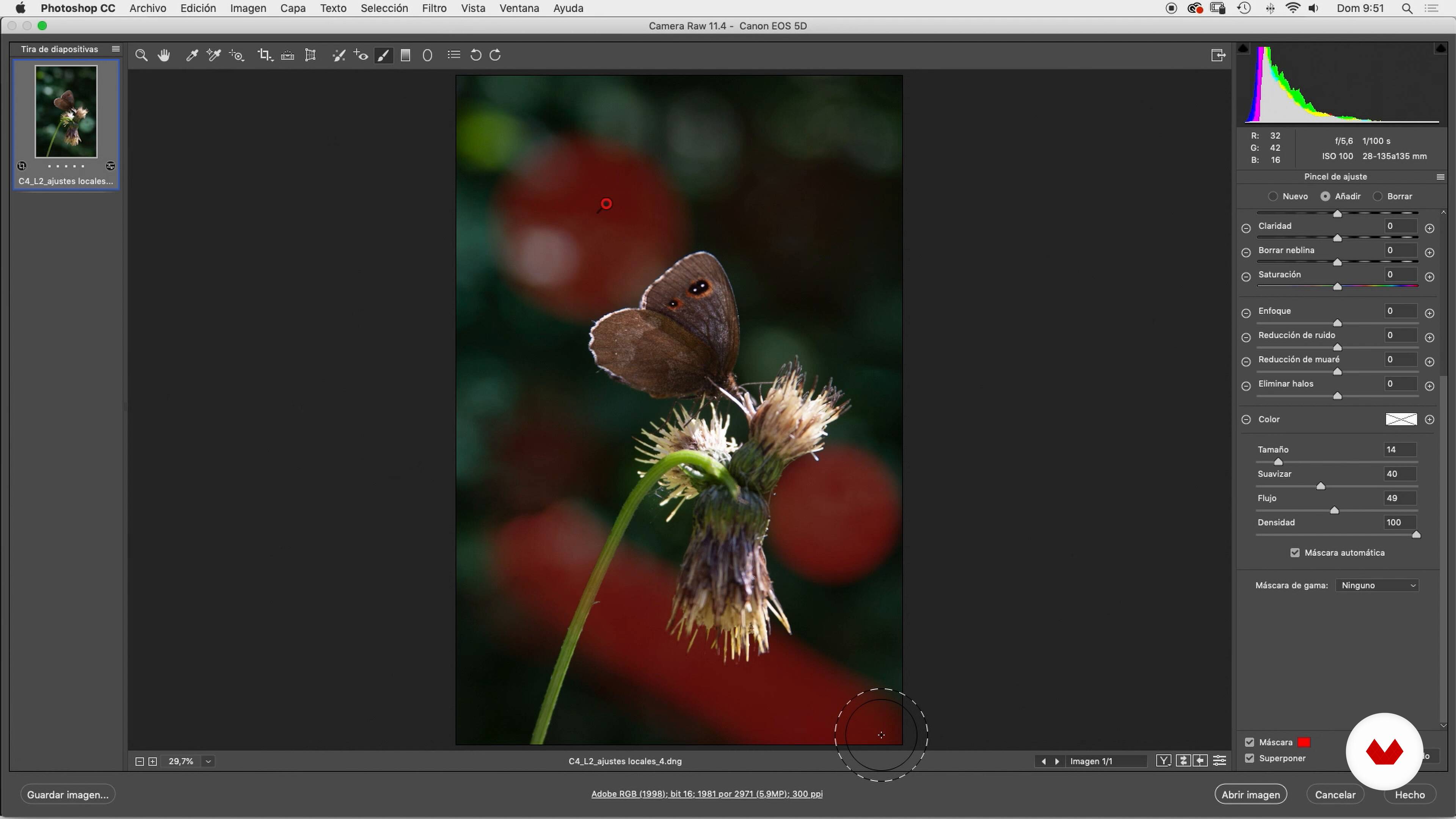Open macOS Spotlight search icon
This screenshot has height=819, width=1456.
[x=1407, y=8]
